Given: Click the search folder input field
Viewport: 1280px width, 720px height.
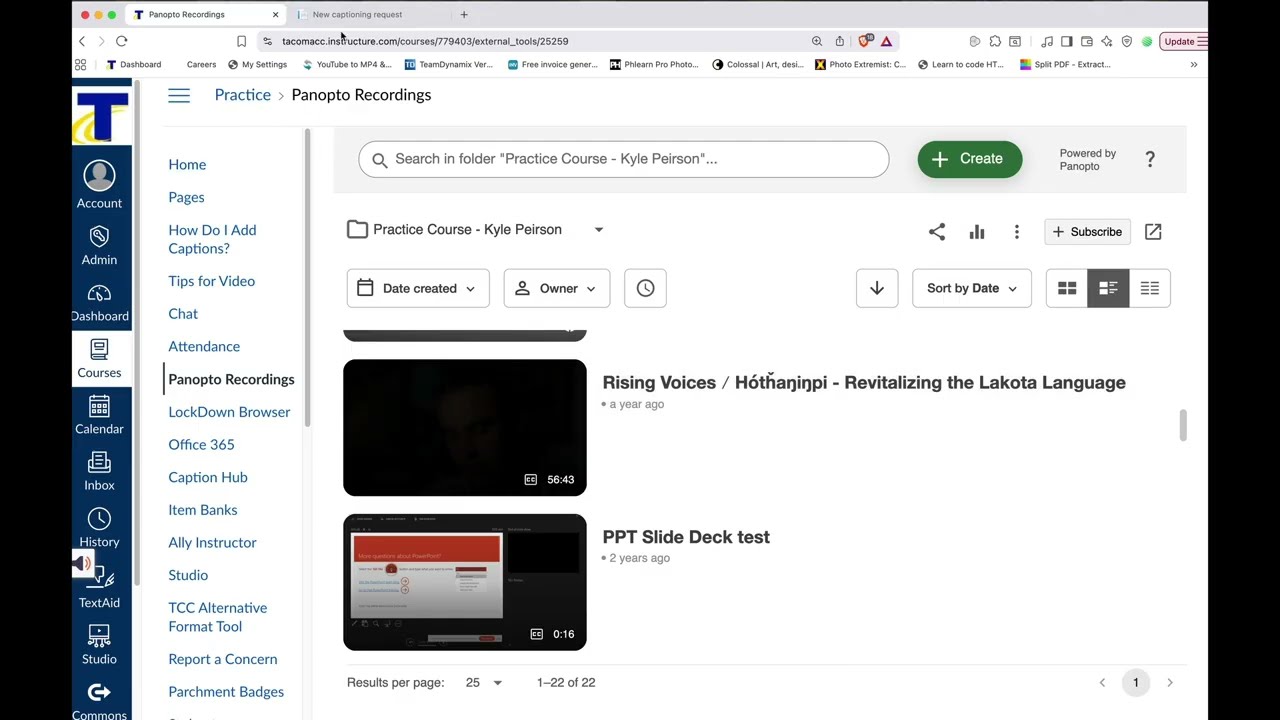Looking at the screenshot, I should [624, 159].
